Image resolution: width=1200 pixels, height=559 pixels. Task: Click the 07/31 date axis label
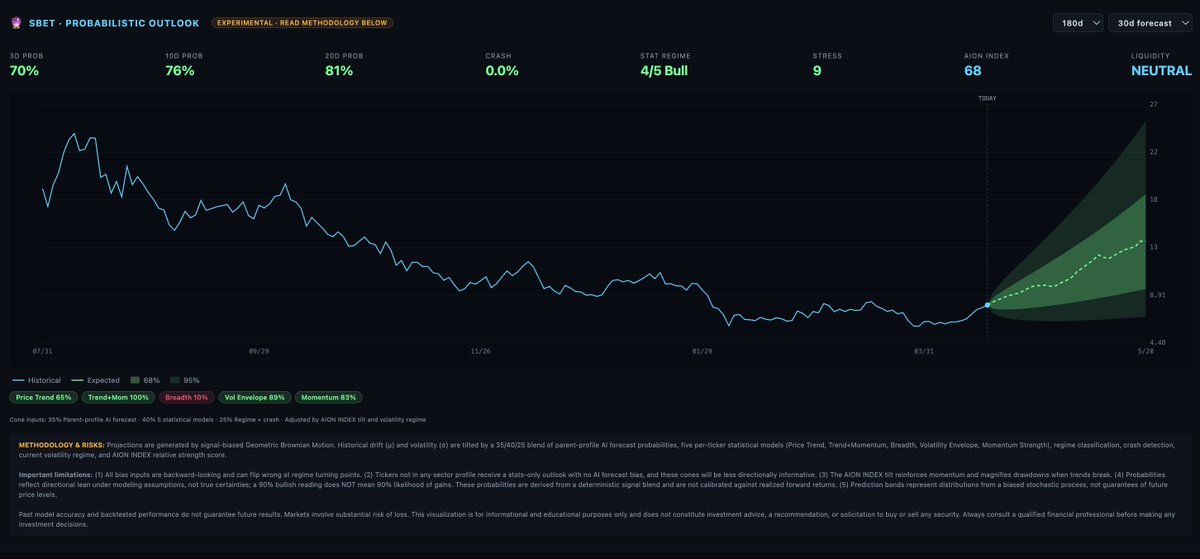pyautogui.click(x=42, y=351)
